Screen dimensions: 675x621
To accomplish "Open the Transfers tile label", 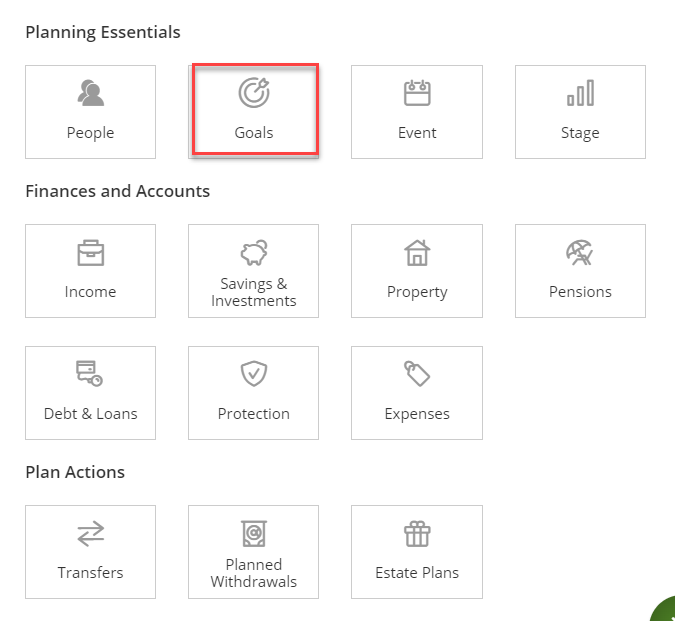I will click(90, 573).
